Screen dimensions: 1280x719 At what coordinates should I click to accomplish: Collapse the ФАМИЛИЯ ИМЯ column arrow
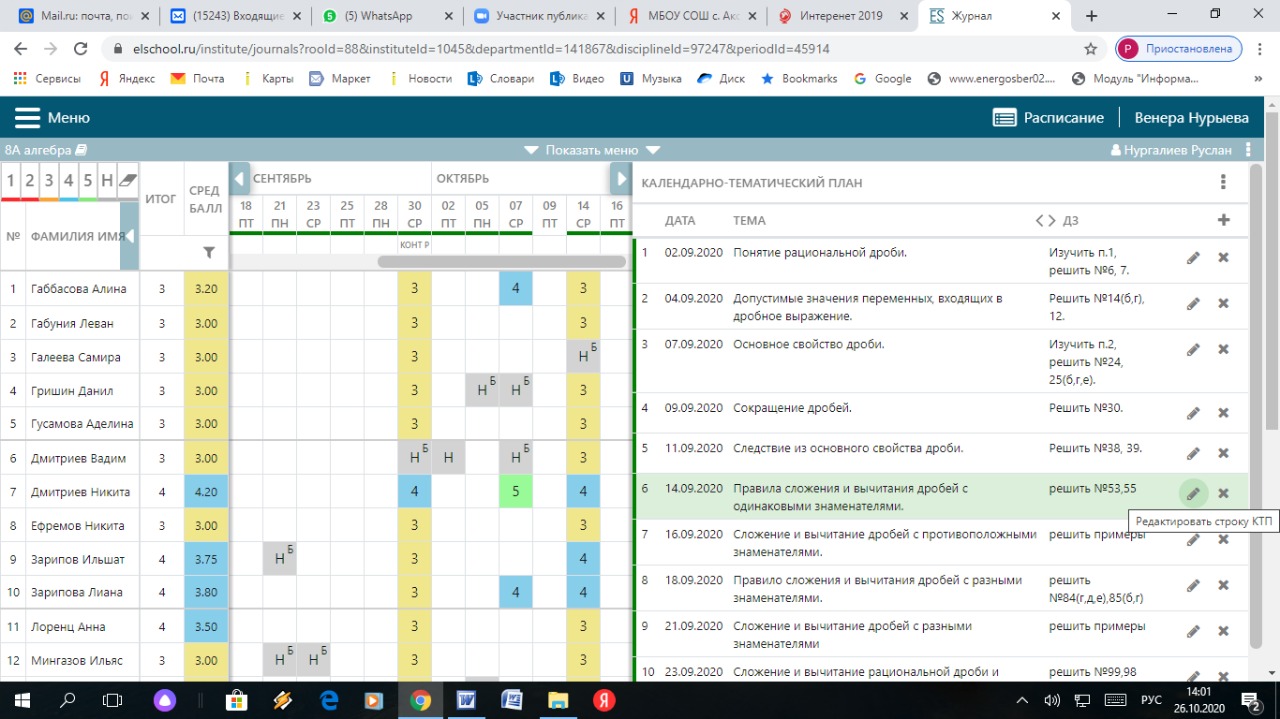[129, 236]
